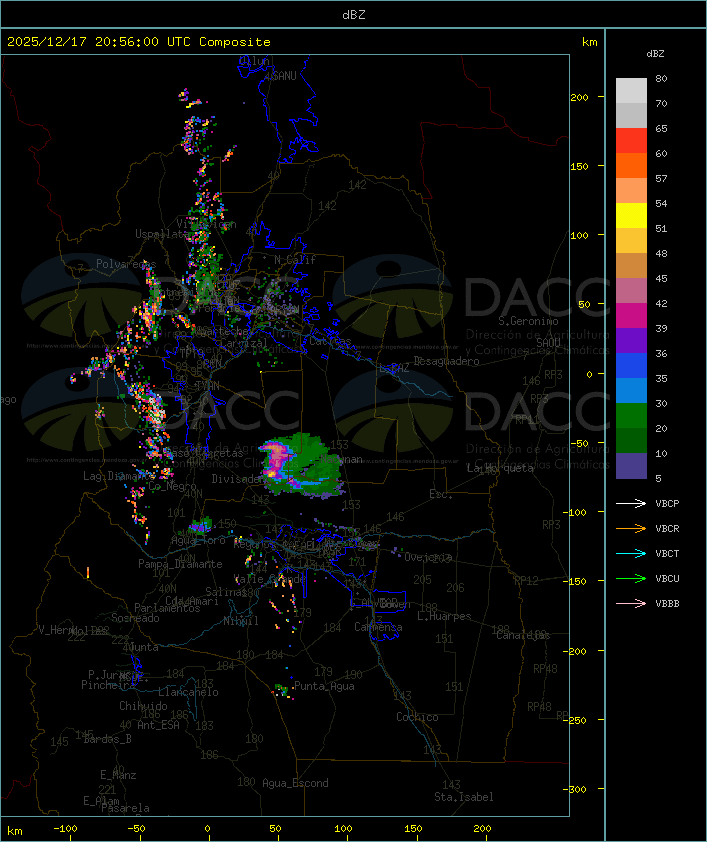This screenshot has width=707, height=842.
Task: Click the Chihuido place label
Action: coord(143,706)
